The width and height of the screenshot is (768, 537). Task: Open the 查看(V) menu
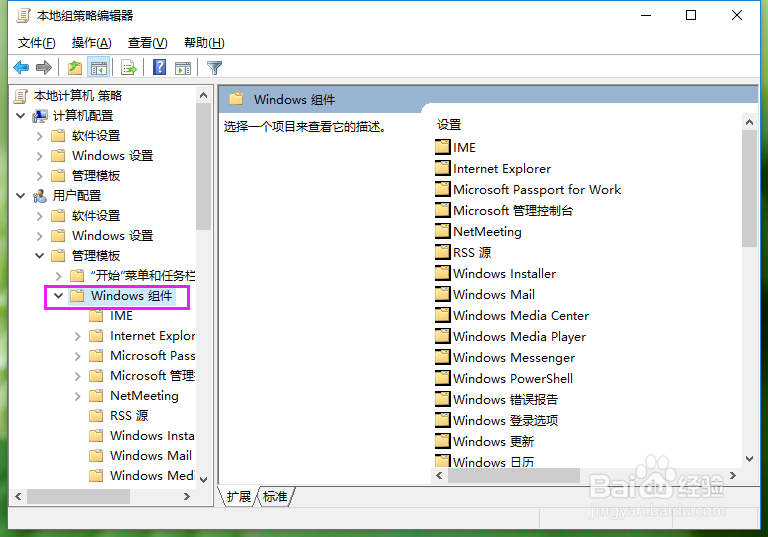point(147,43)
